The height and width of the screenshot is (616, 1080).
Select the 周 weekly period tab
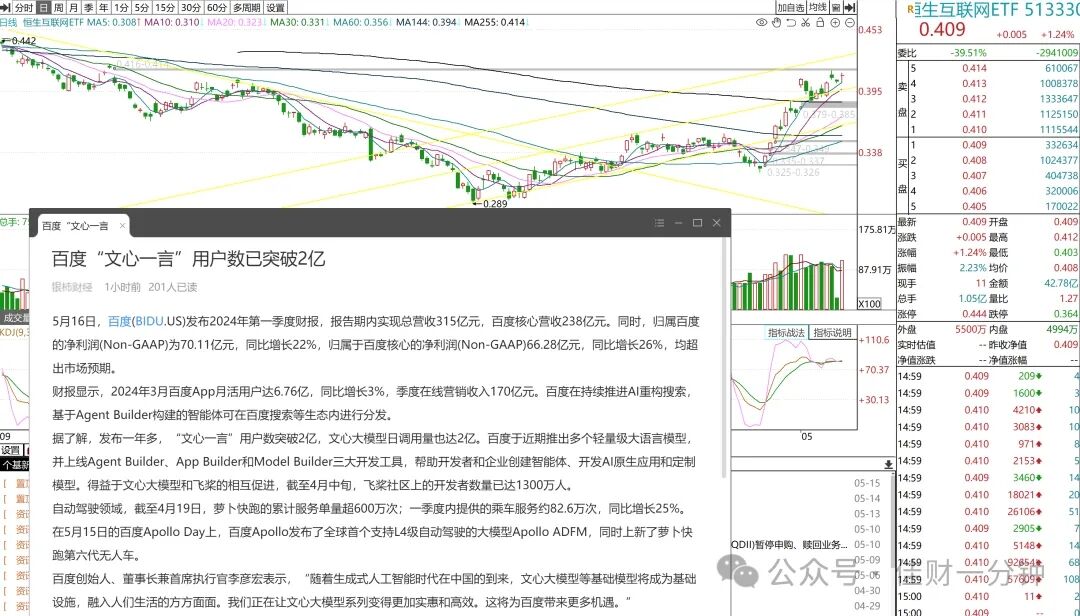pyautogui.click(x=59, y=8)
